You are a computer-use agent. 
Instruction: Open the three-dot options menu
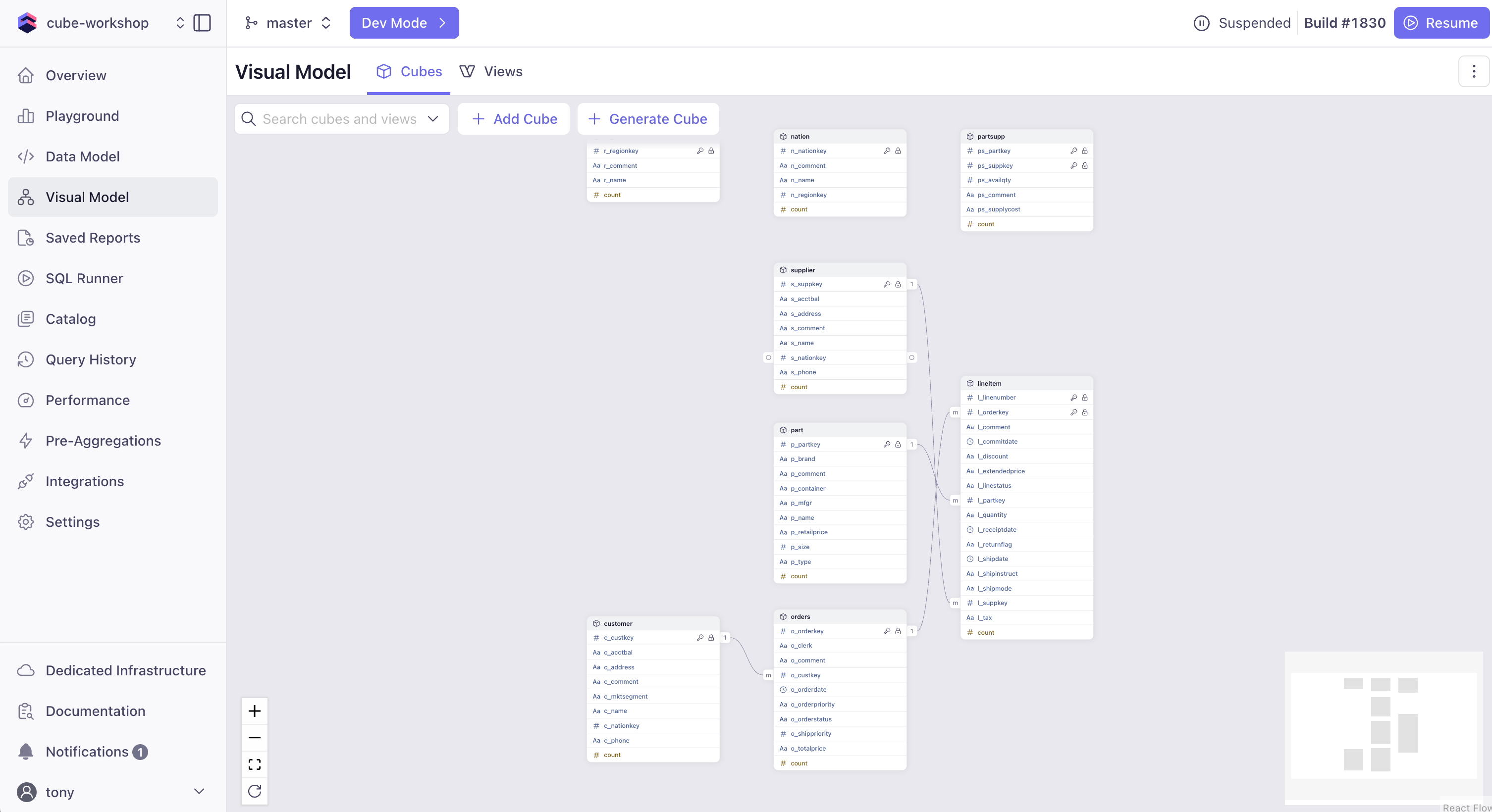coord(1474,71)
